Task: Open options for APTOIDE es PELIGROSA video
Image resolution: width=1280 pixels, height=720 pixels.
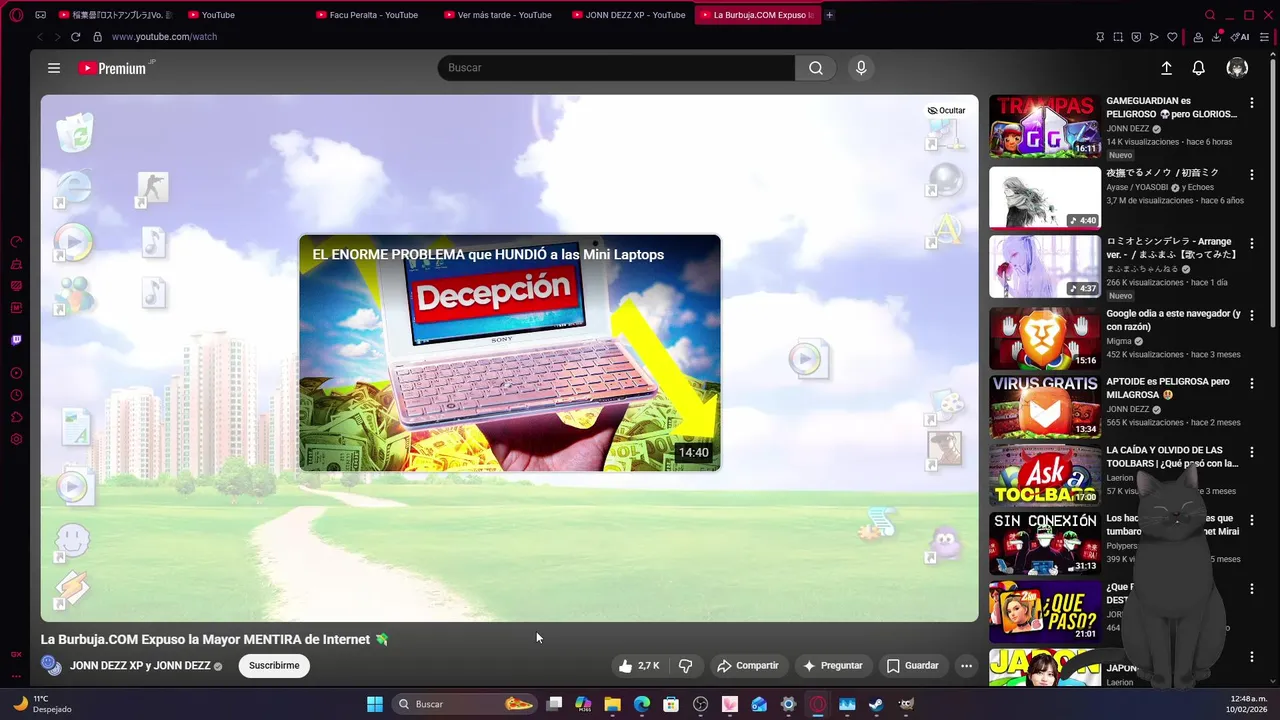Action: (x=1251, y=384)
